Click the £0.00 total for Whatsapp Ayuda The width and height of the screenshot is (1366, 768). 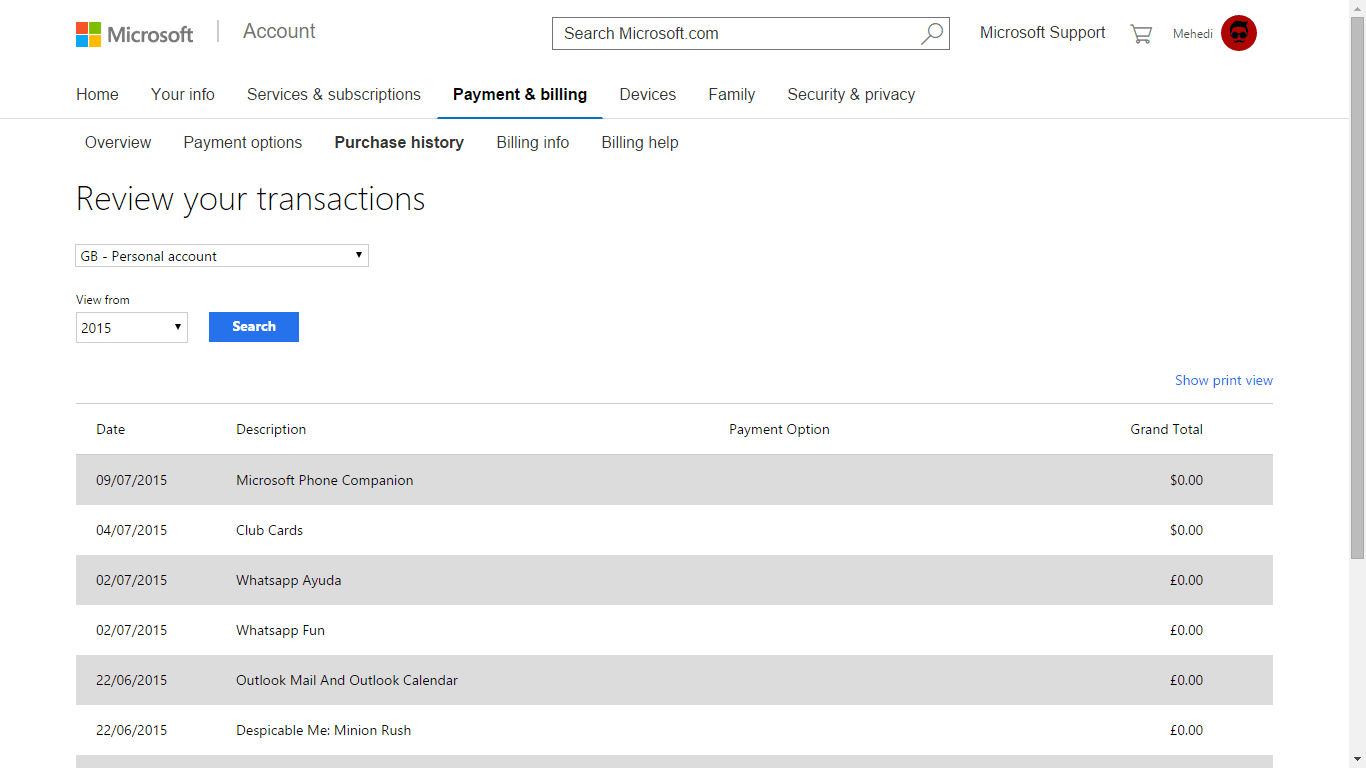pos(1186,580)
